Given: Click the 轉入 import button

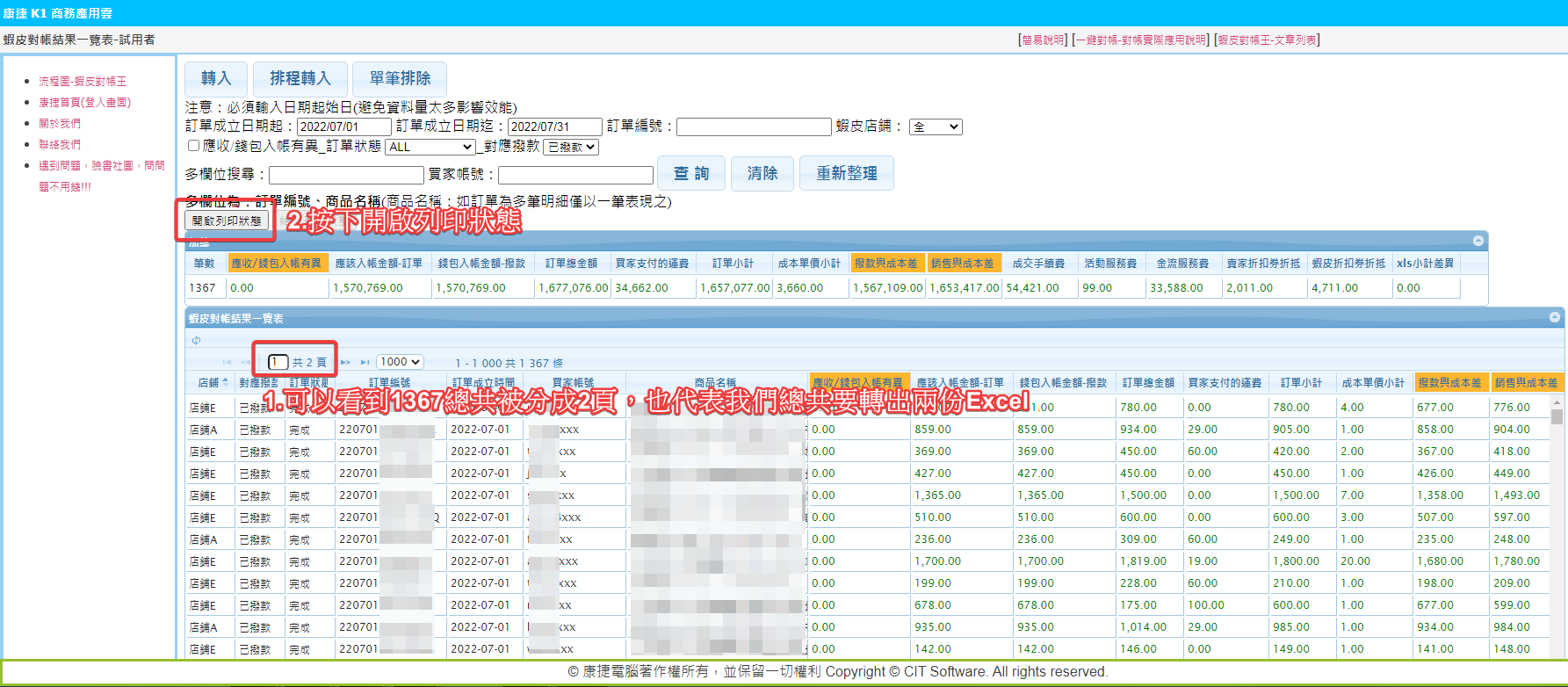Looking at the screenshot, I should 216,79.
